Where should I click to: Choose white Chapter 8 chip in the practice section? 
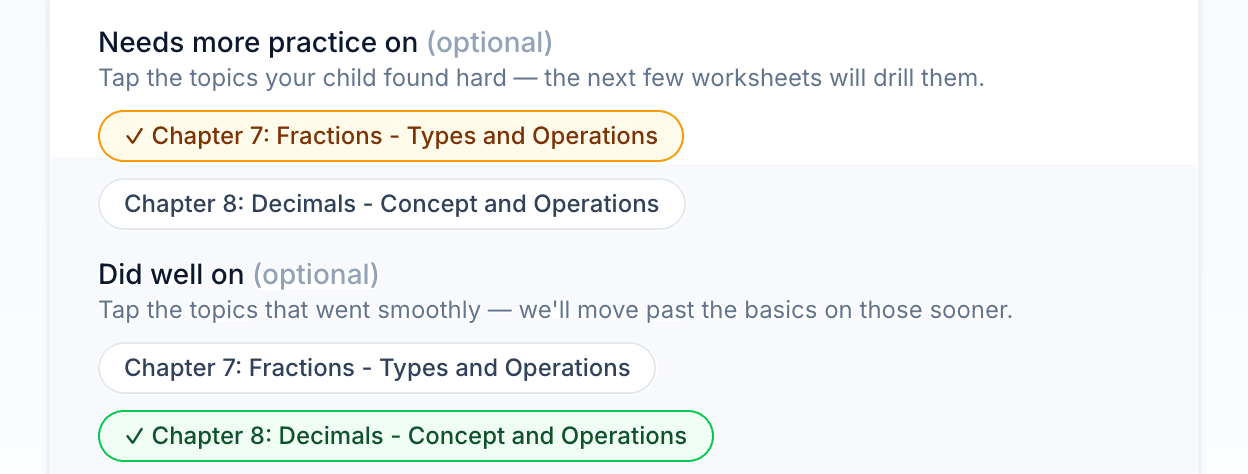tap(391, 204)
